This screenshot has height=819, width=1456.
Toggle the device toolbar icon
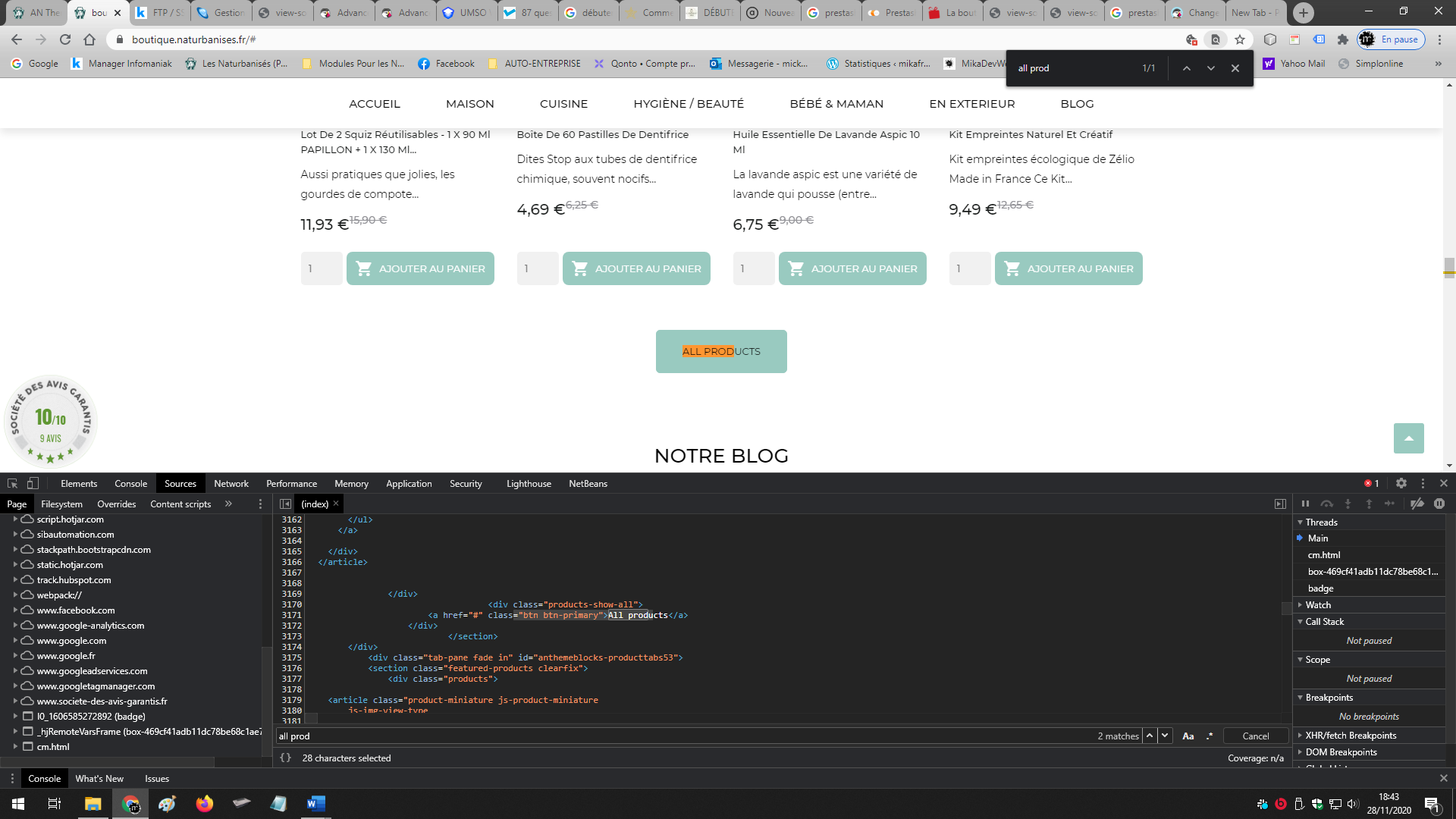click(x=33, y=483)
